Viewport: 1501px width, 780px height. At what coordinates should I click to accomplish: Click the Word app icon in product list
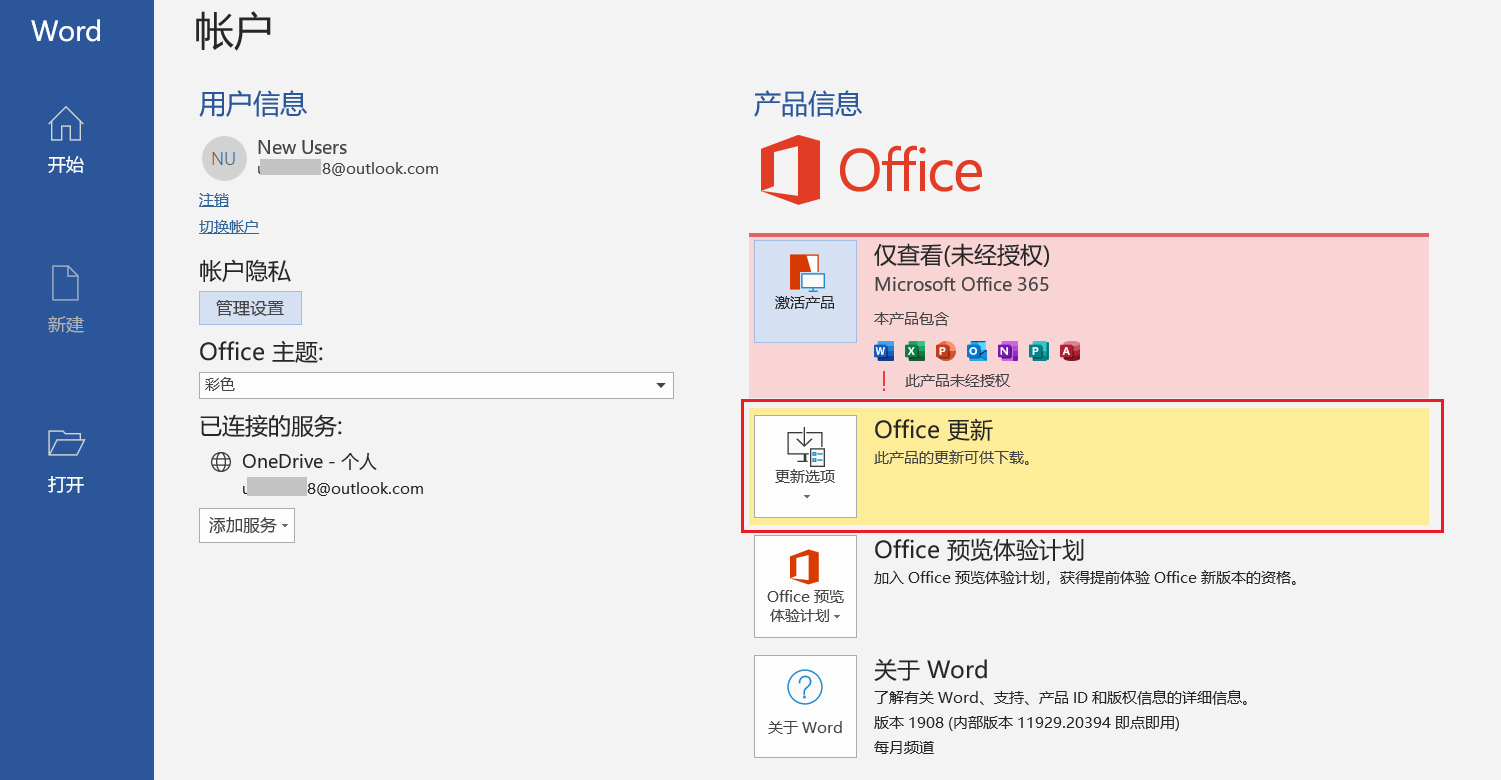pos(884,351)
